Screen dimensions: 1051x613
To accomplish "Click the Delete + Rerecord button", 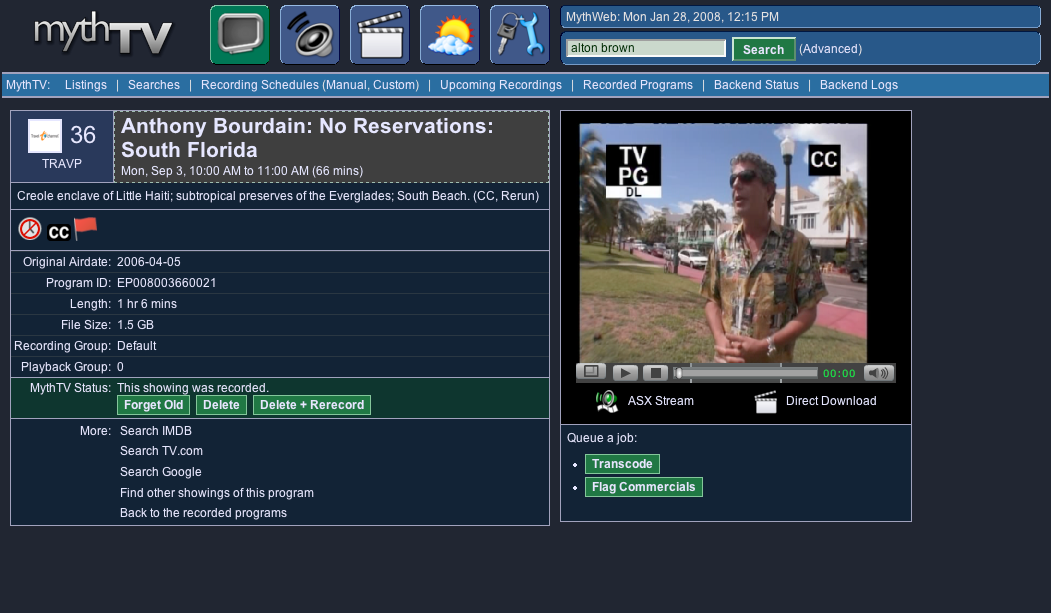I will tap(311, 405).
